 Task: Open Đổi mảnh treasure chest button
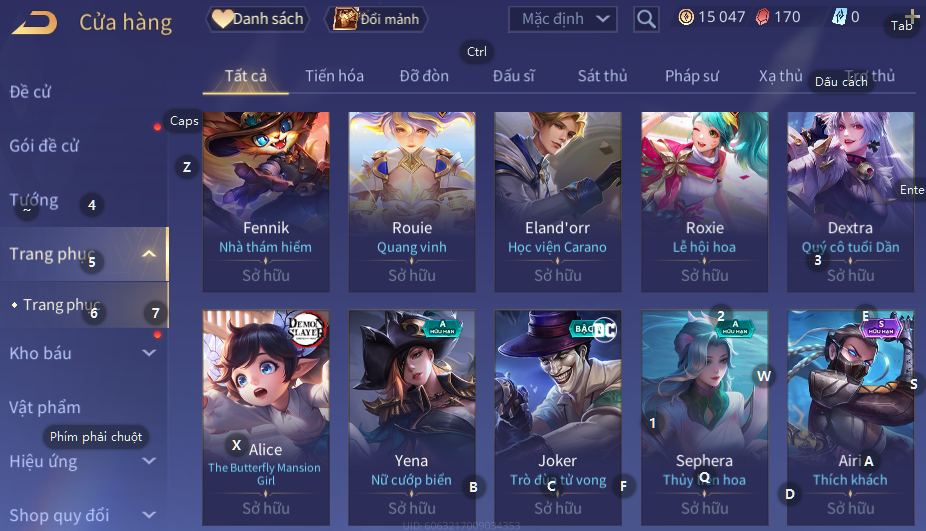click(376, 19)
